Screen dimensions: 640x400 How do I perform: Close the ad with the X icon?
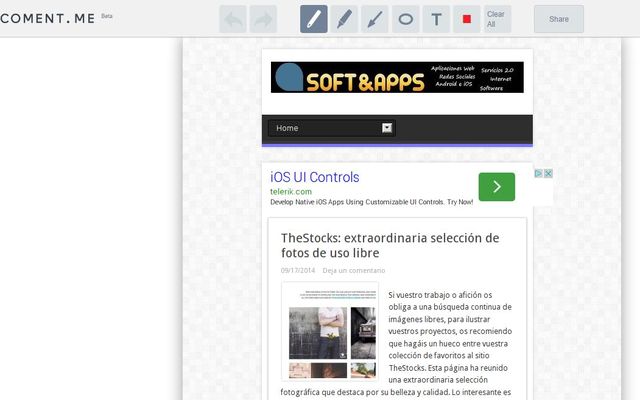coord(548,173)
